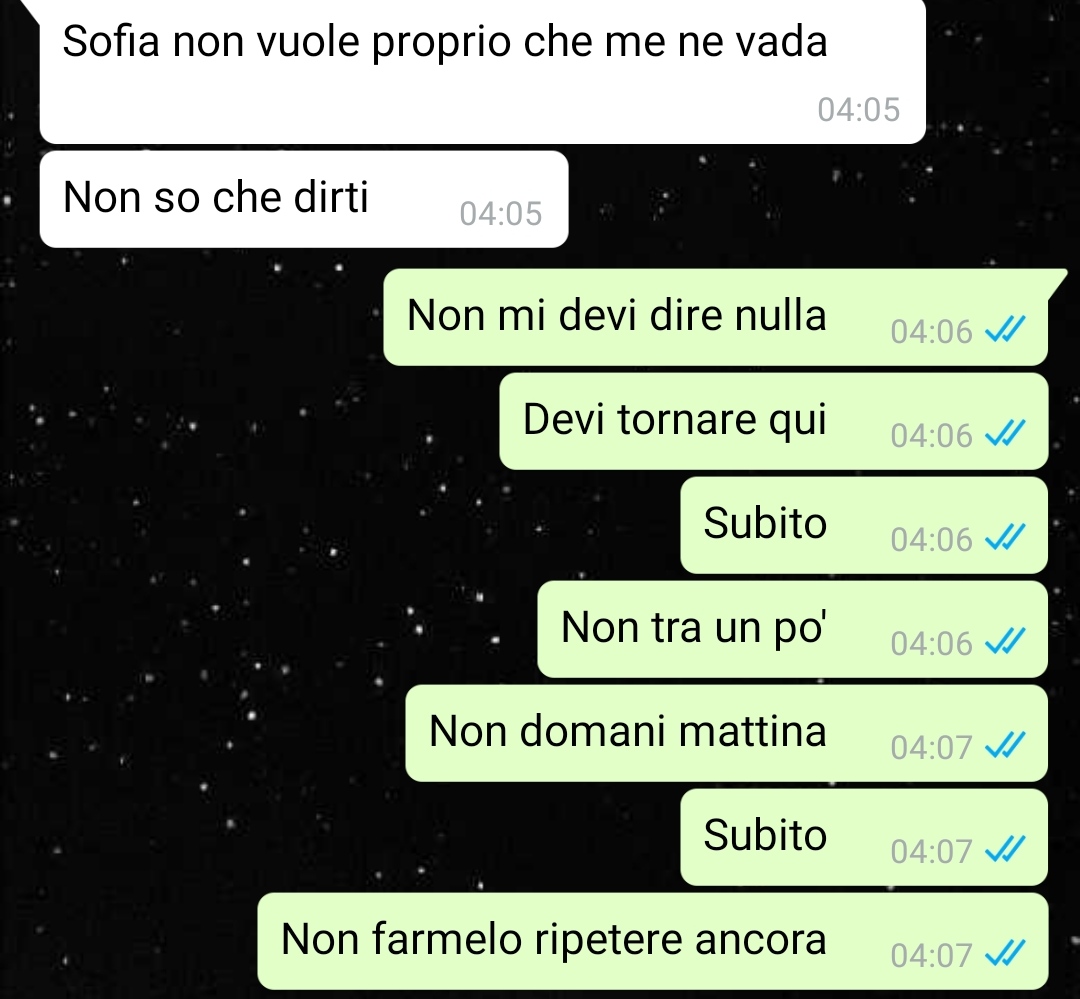Select the 'Devi tornare qui' message
Image resolution: width=1080 pixels, height=999 pixels.
point(773,421)
